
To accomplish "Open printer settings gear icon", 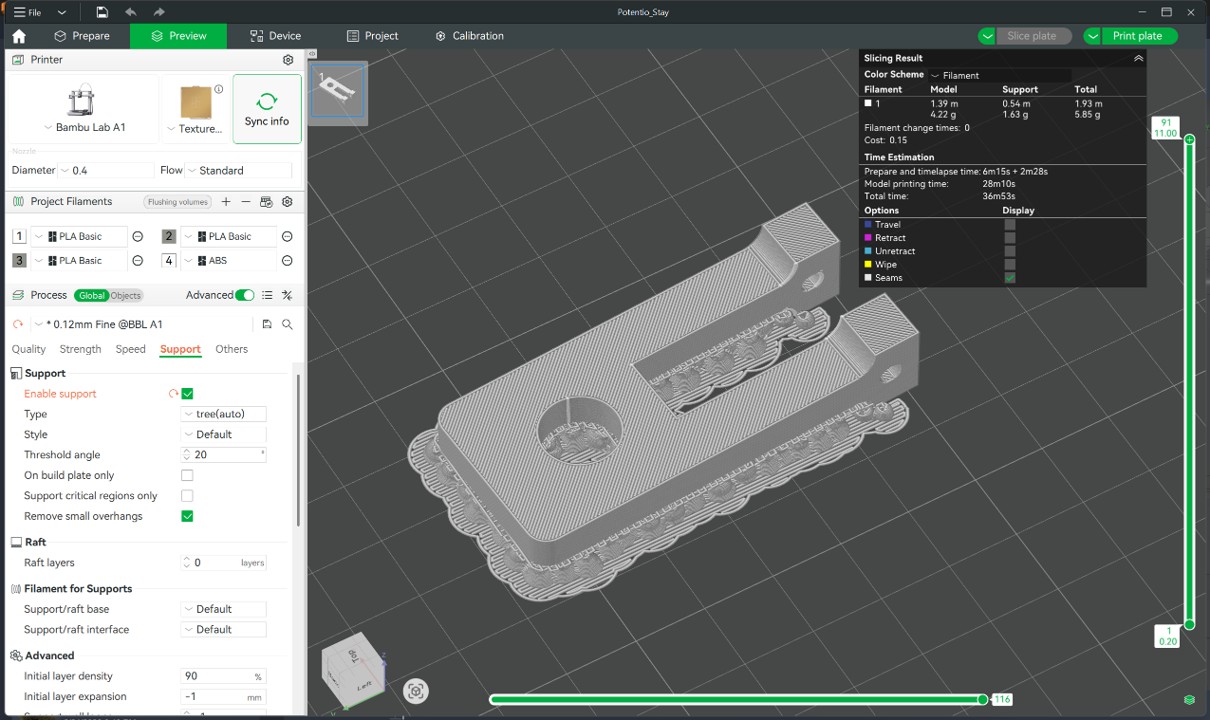I will (288, 60).
